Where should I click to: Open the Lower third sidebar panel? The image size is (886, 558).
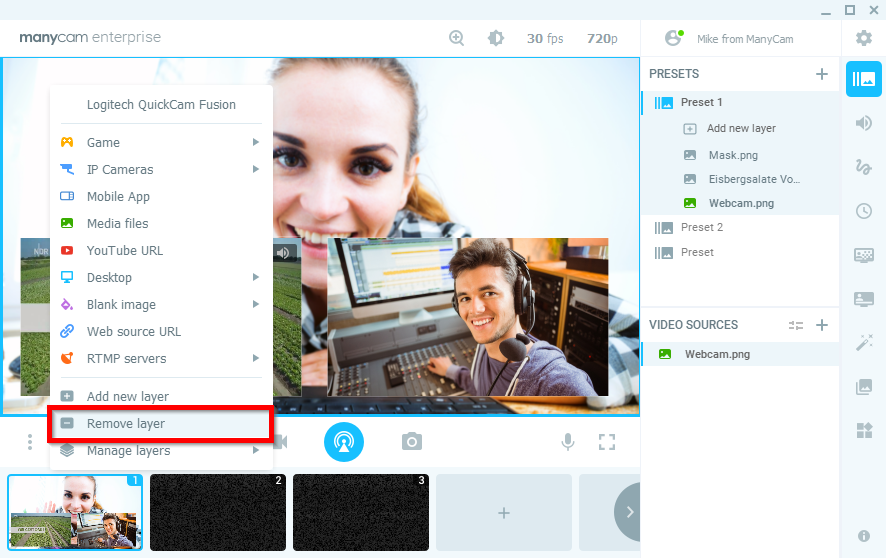(x=863, y=299)
